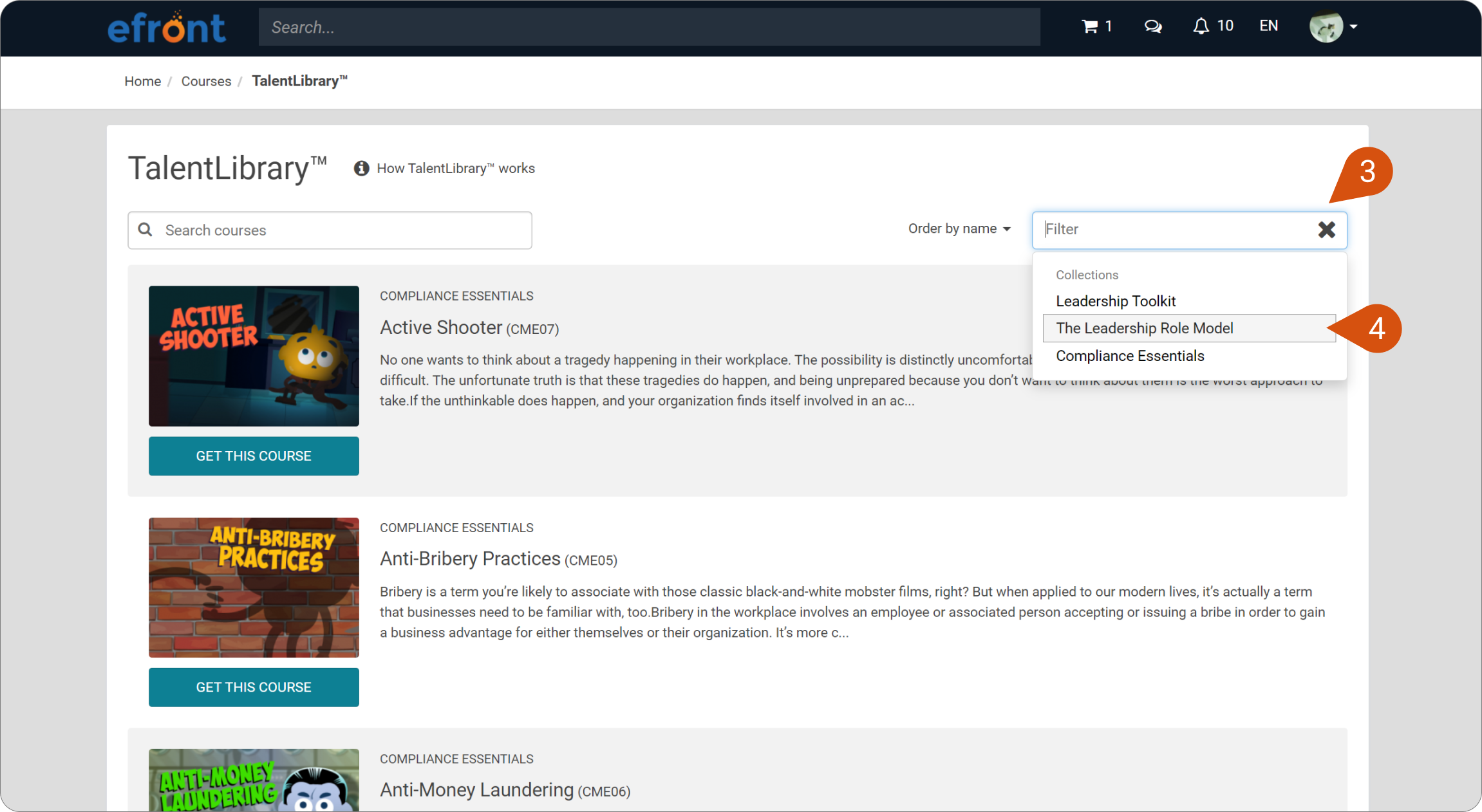Viewport: 1482px width, 812px height.
Task: Choose Leadership Toolkit from the collections list
Action: [1116, 300]
